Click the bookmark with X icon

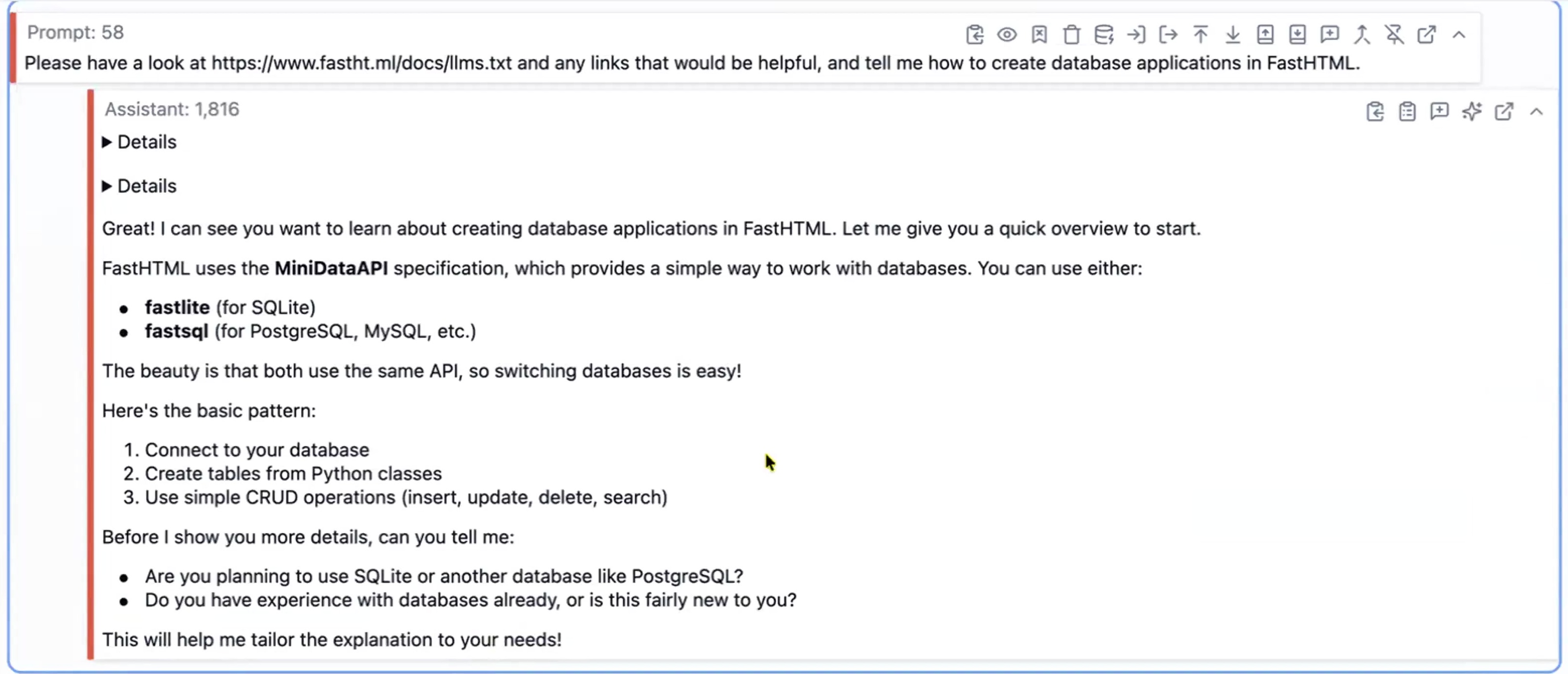coord(1039,35)
